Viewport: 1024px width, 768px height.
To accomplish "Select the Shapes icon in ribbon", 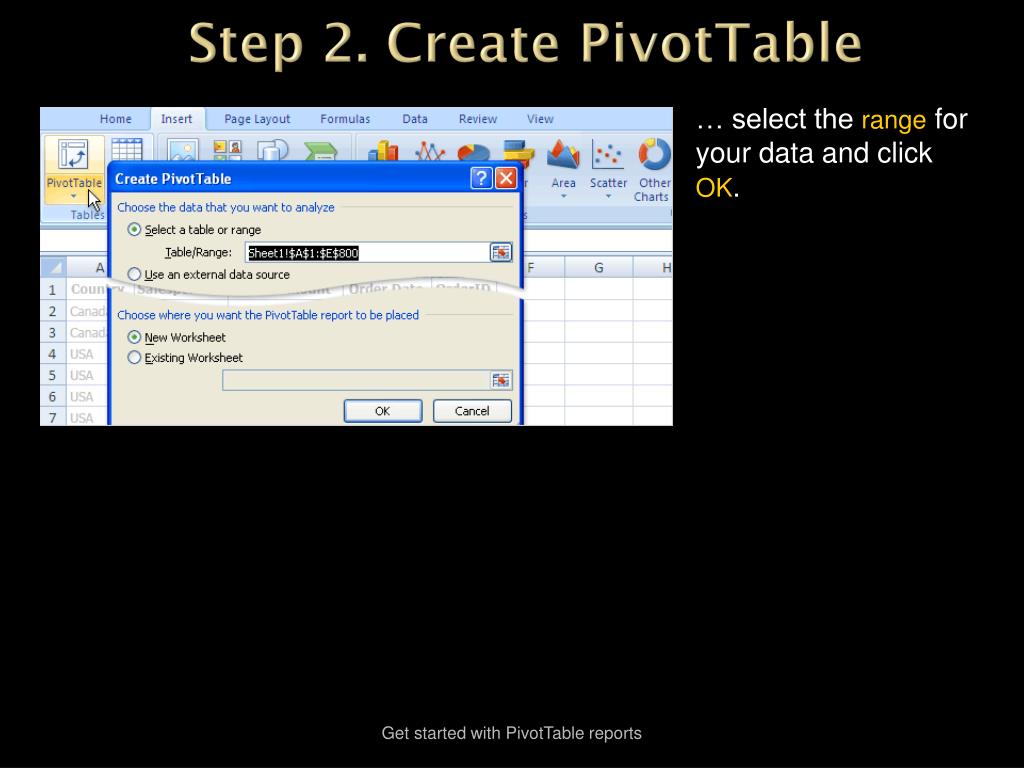I will click(273, 150).
